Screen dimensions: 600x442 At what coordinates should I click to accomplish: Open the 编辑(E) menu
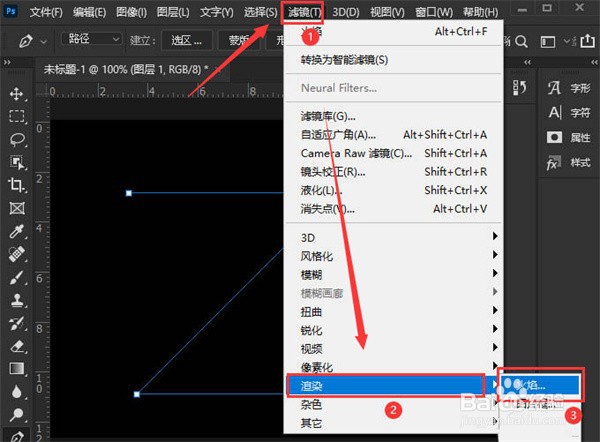[x=90, y=12]
